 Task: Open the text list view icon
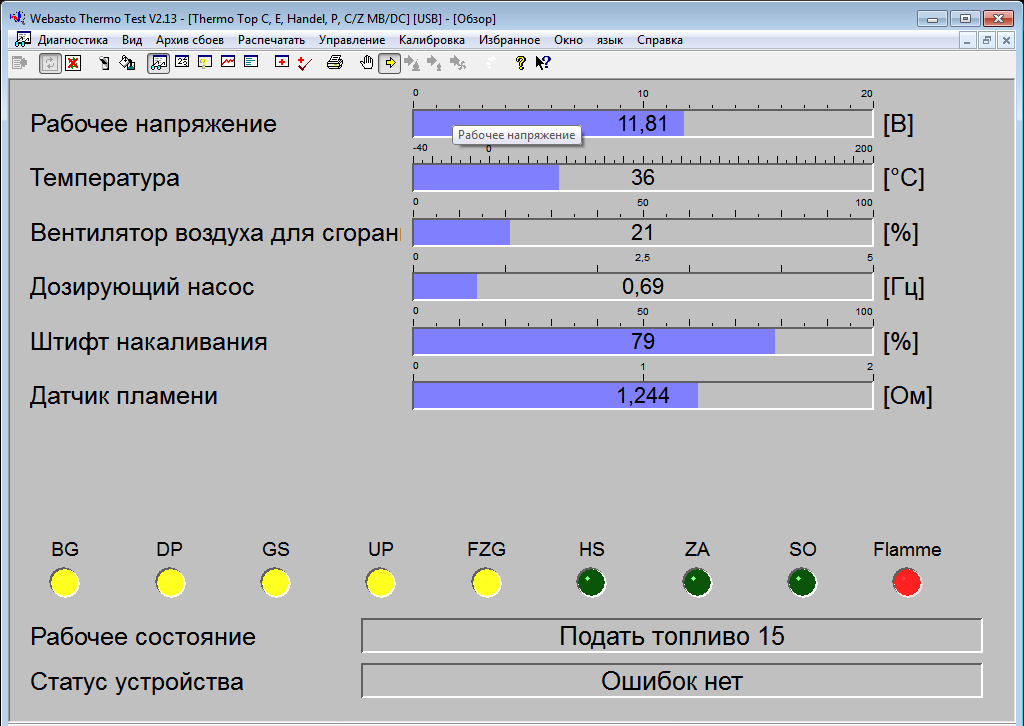click(x=251, y=62)
